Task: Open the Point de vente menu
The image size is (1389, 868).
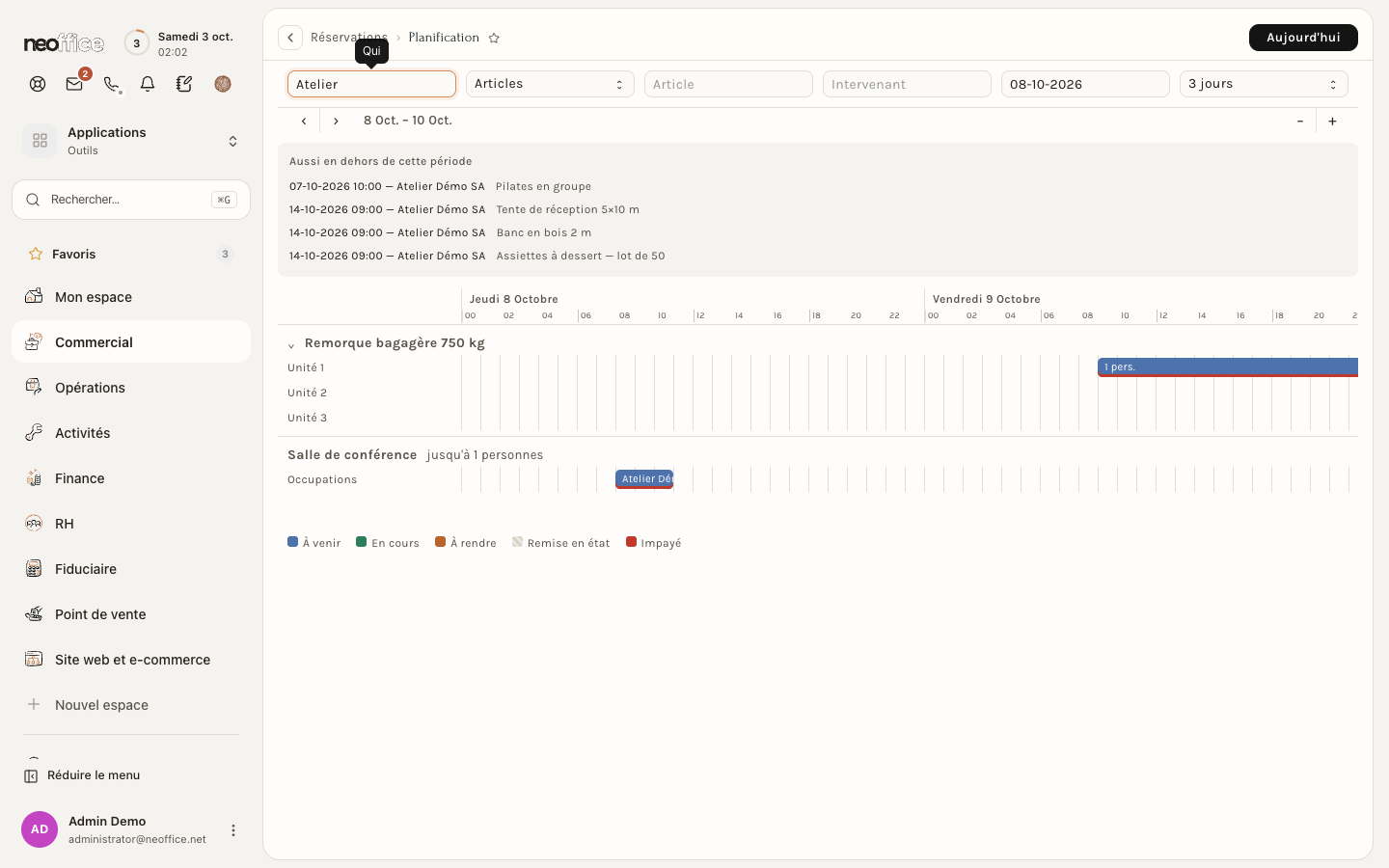Action: click(131, 614)
